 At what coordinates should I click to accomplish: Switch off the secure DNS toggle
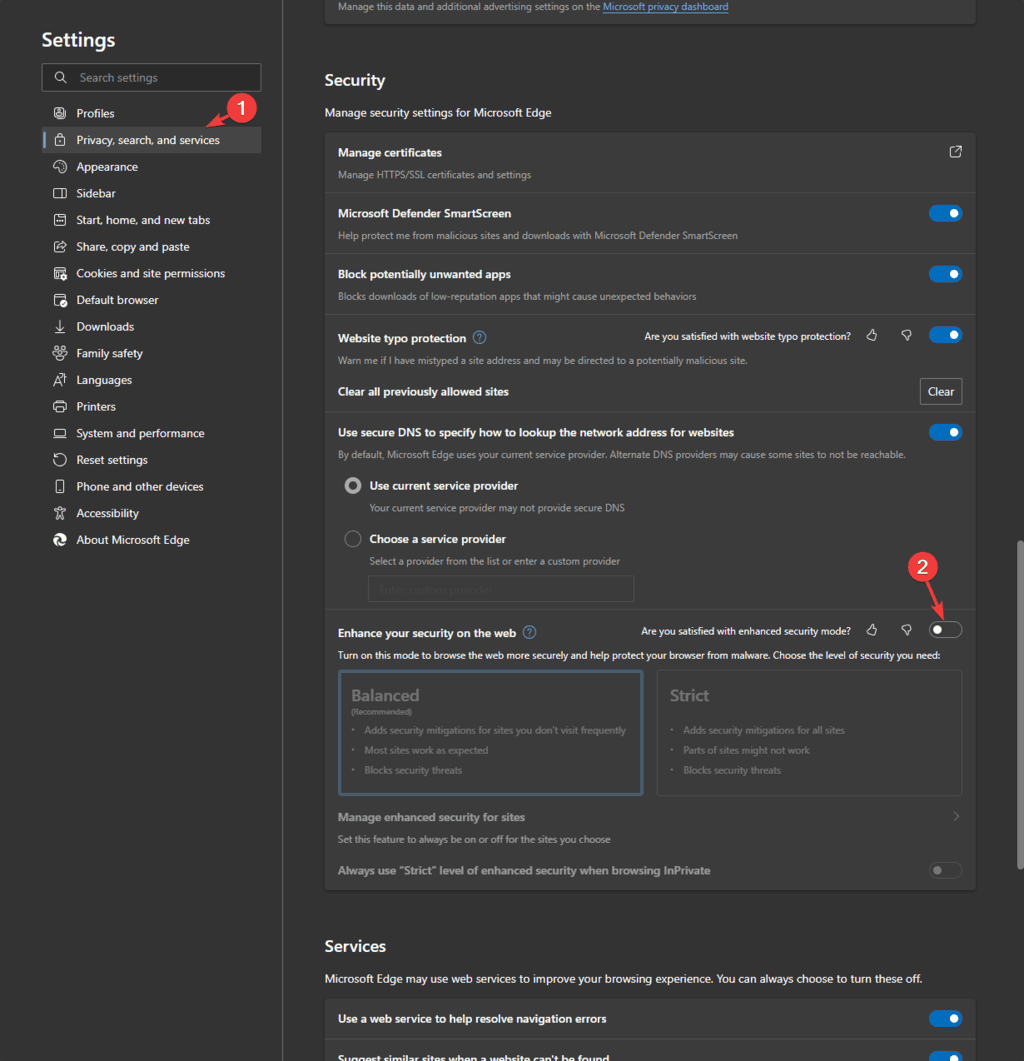point(945,432)
